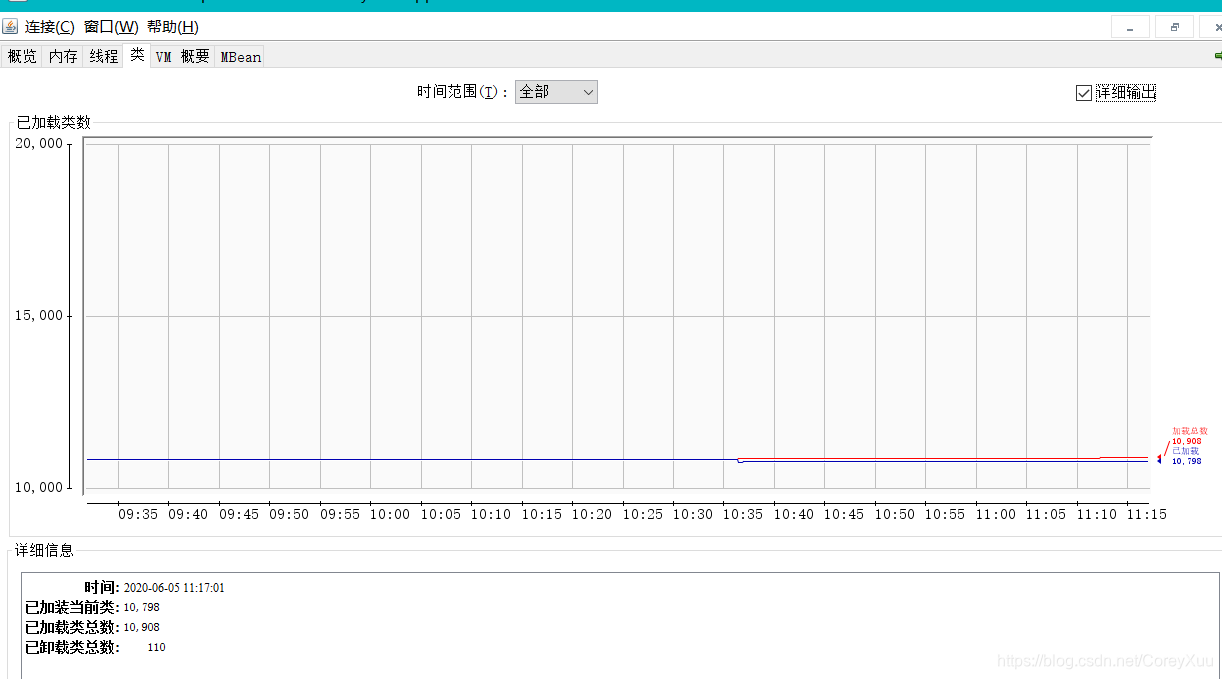Screen dimensions: 1222x679
Task: Click the blue 10,798 legend value
Action: coord(1187,461)
